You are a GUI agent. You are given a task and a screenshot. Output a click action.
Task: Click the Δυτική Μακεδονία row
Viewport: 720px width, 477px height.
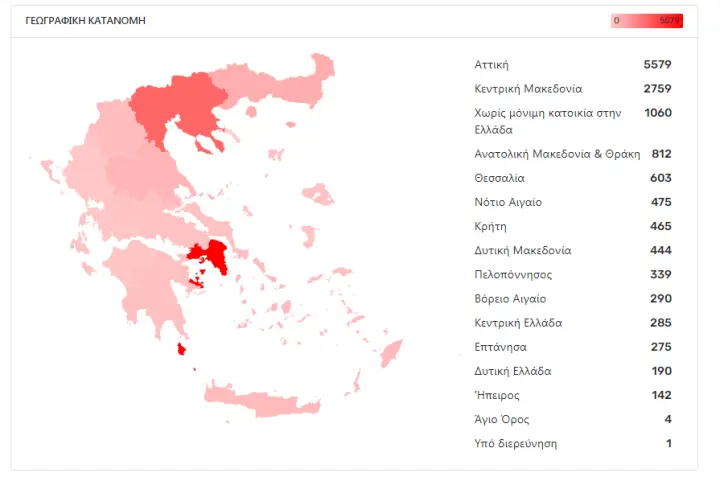(x=573, y=251)
